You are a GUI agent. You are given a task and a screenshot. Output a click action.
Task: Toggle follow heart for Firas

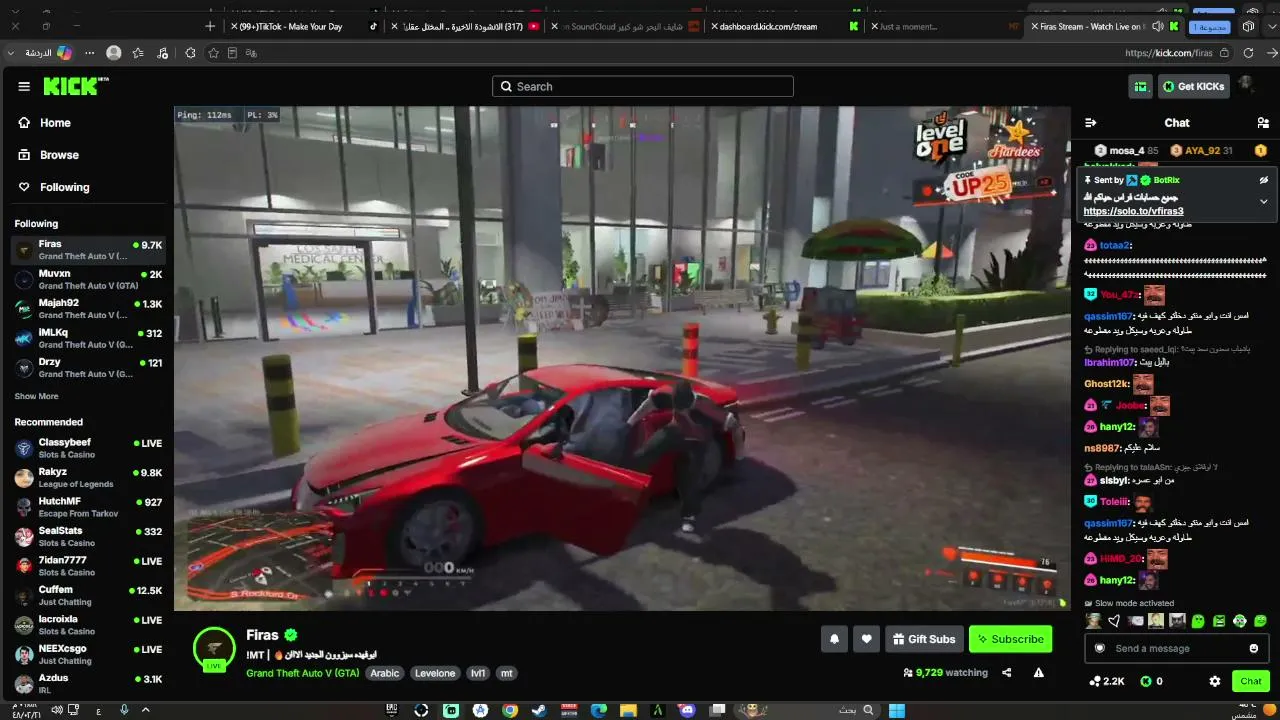867,639
